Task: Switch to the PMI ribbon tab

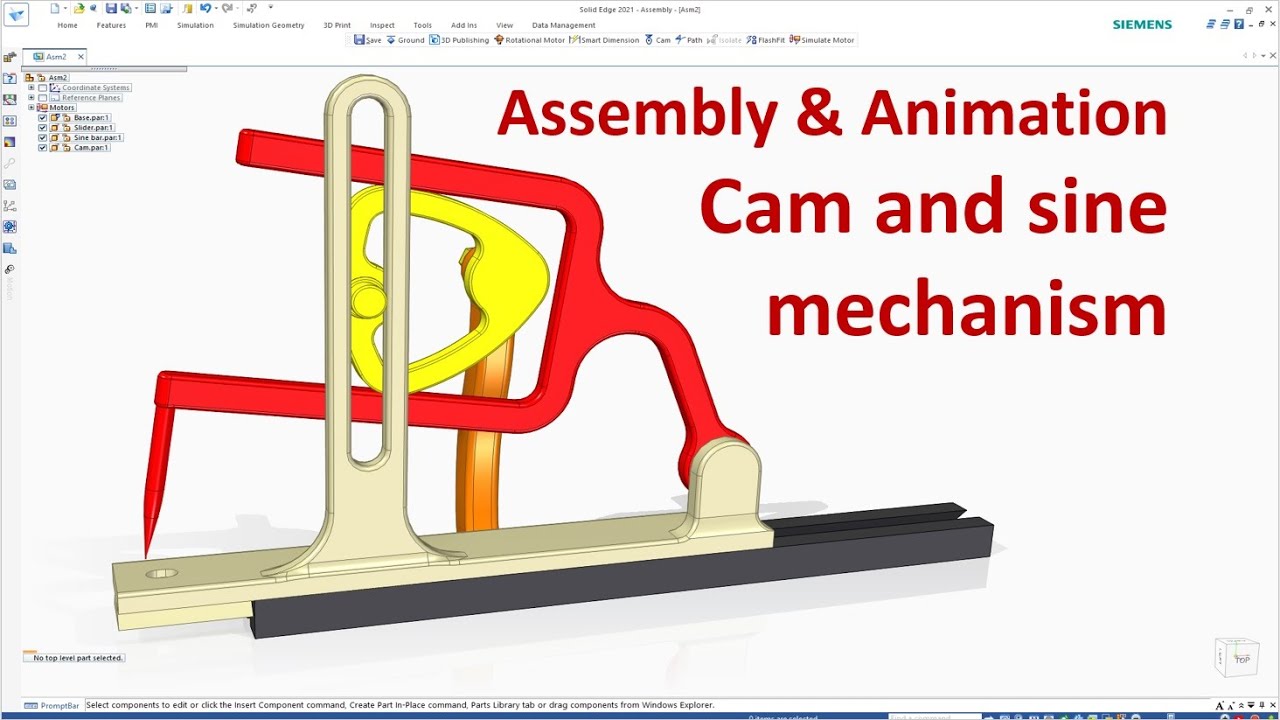Action: (151, 25)
